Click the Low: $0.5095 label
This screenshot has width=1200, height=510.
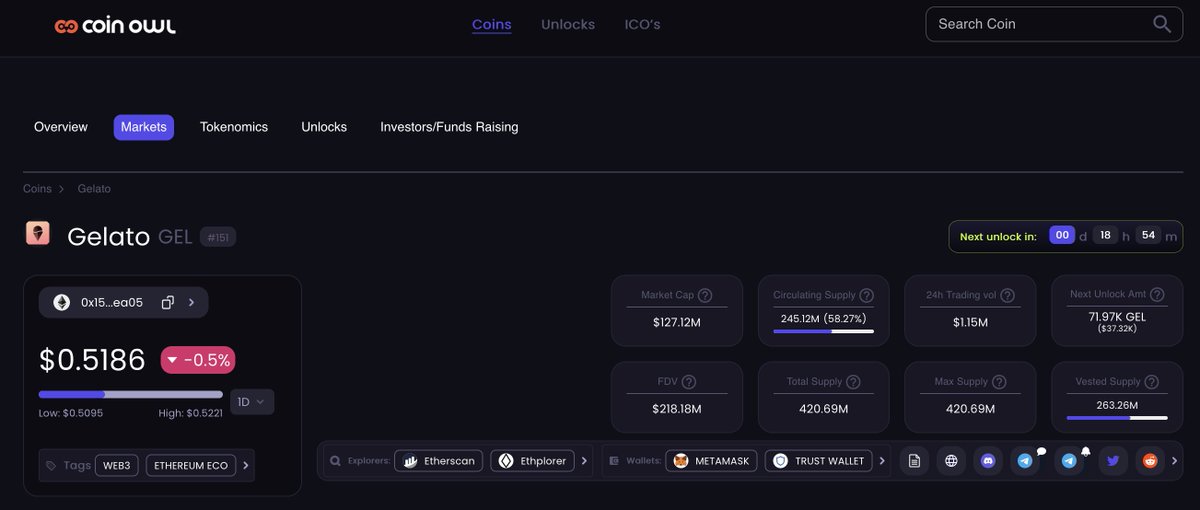tap(71, 413)
